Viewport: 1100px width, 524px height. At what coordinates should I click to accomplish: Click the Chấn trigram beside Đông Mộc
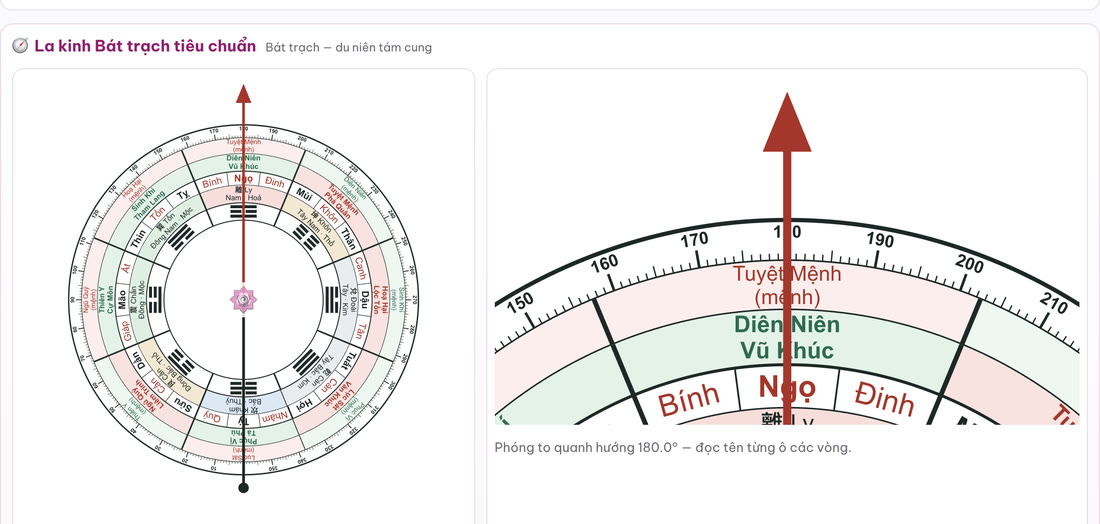(154, 299)
